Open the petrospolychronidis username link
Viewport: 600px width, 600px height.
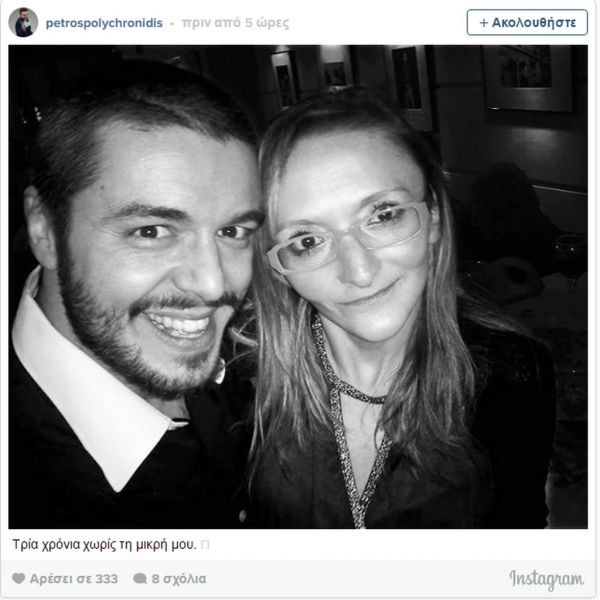click(104, 23)
